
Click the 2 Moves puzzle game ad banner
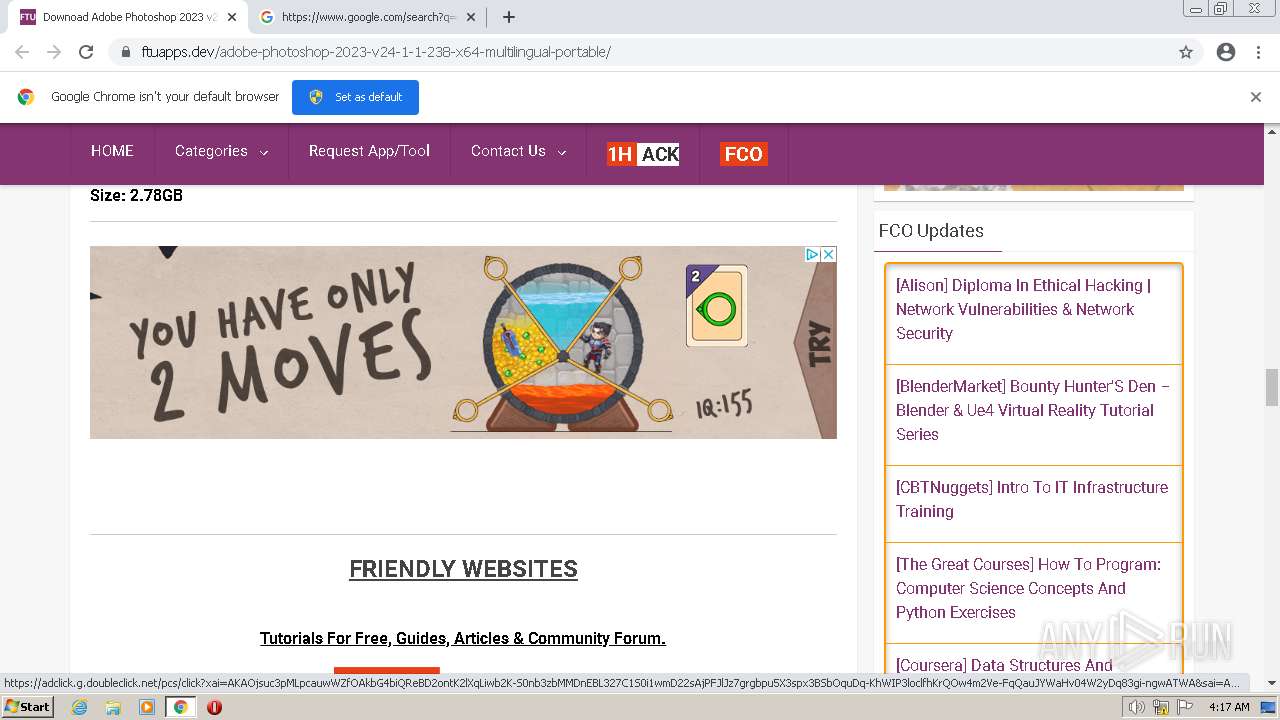click(x=463, y=342)
